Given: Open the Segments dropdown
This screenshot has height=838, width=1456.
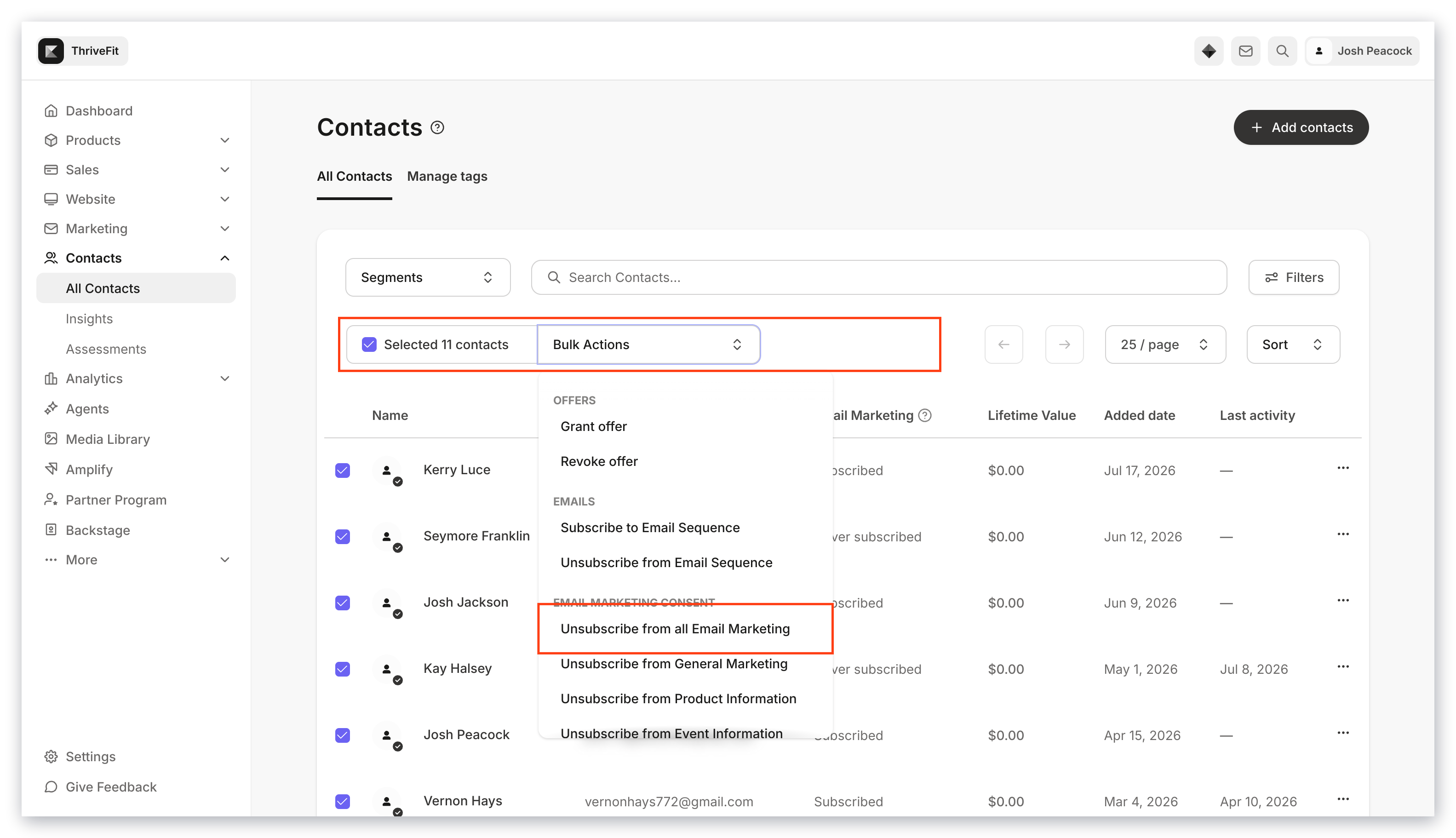Looking at the screenshot, I should tap(428, 277).
